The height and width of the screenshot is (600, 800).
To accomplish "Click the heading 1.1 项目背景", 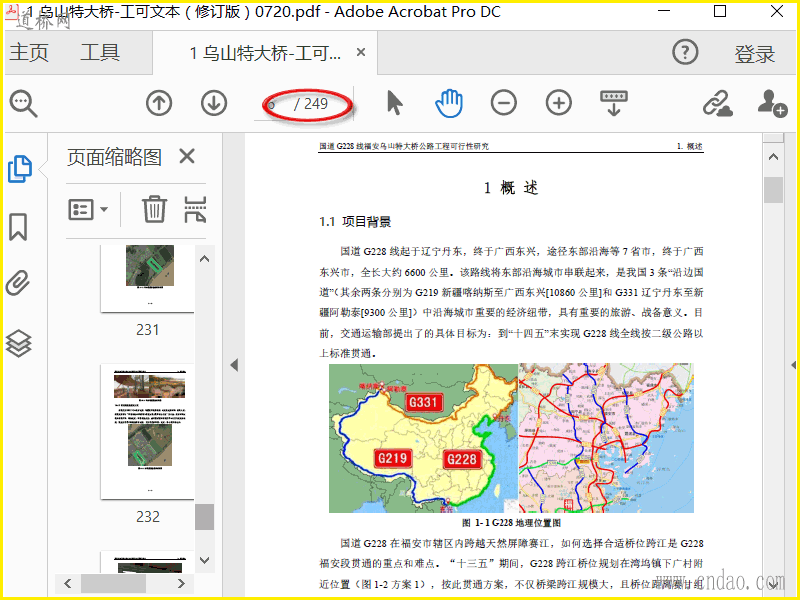I will click(355, 222).
